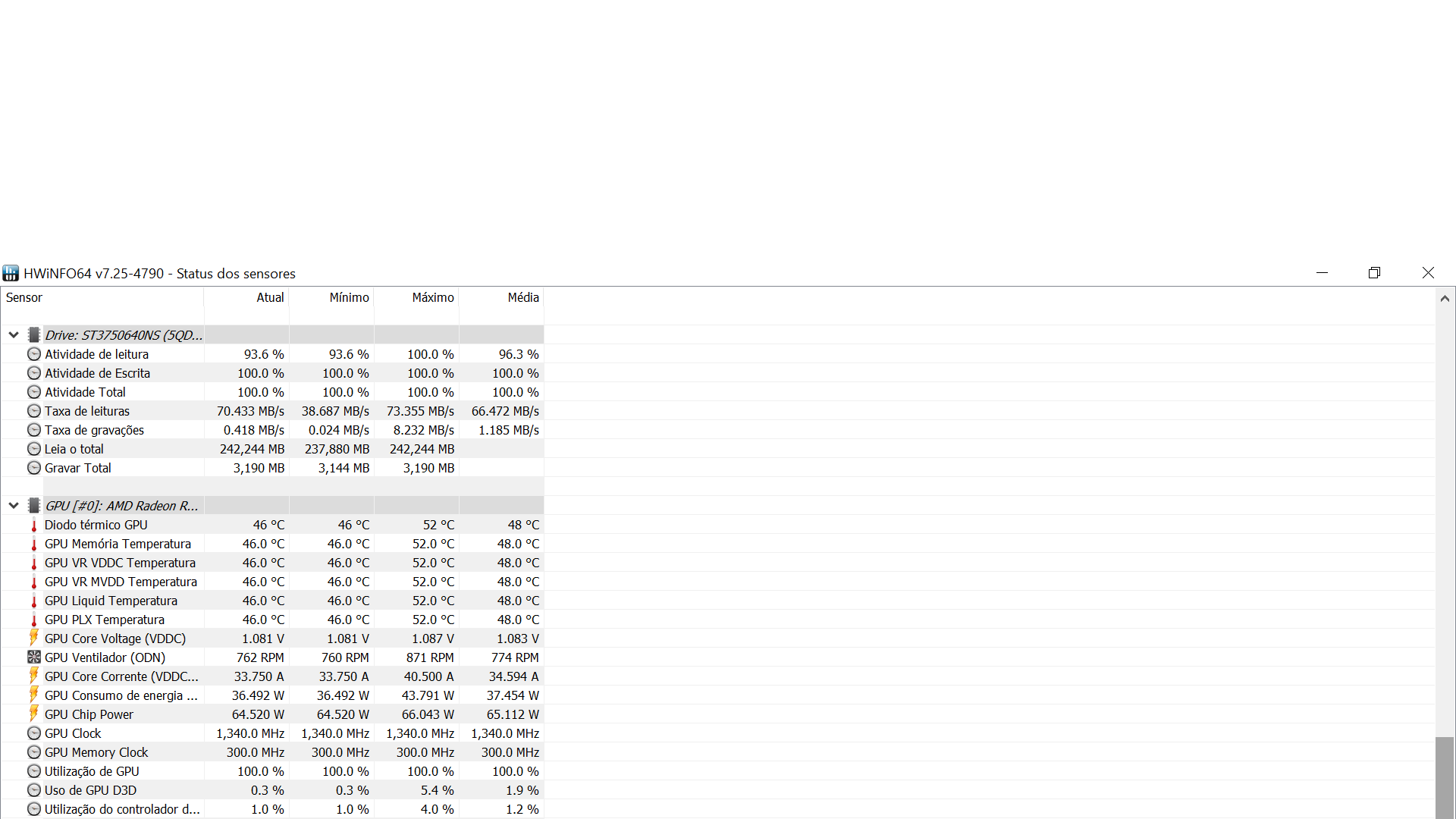Click the 5.4 % maximum D3D usage value

(x=438, y=790)
